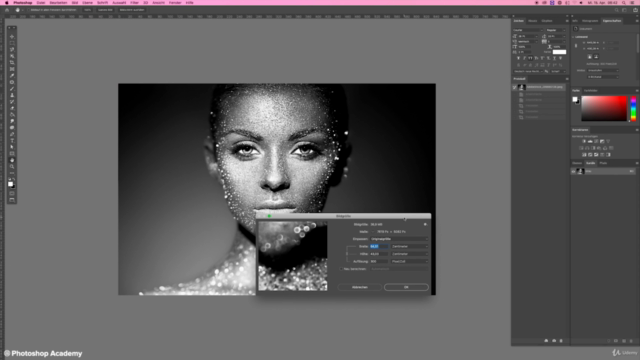Select the Brush tool

[x=12, y=89]
